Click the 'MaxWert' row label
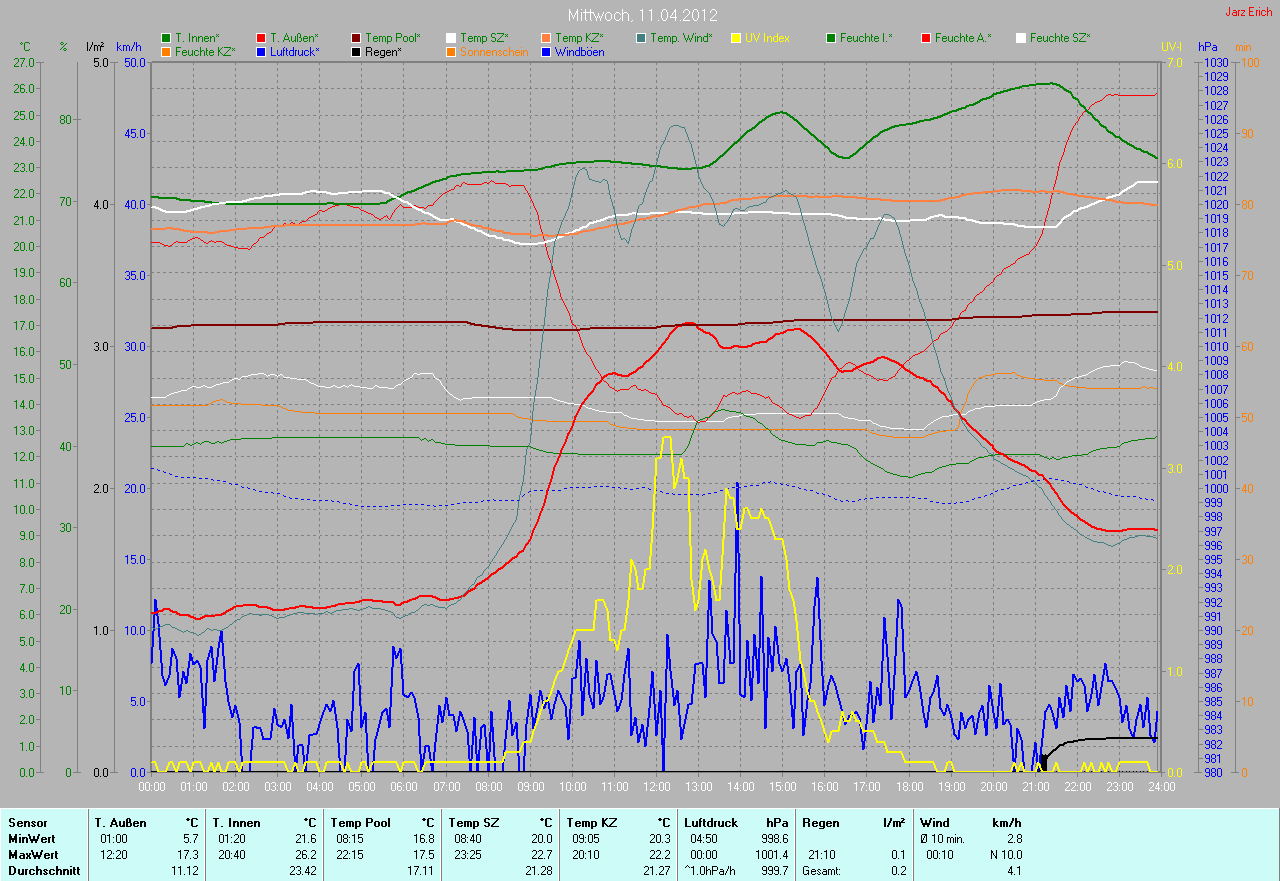Screen dimensions: 1280x881 33,855
